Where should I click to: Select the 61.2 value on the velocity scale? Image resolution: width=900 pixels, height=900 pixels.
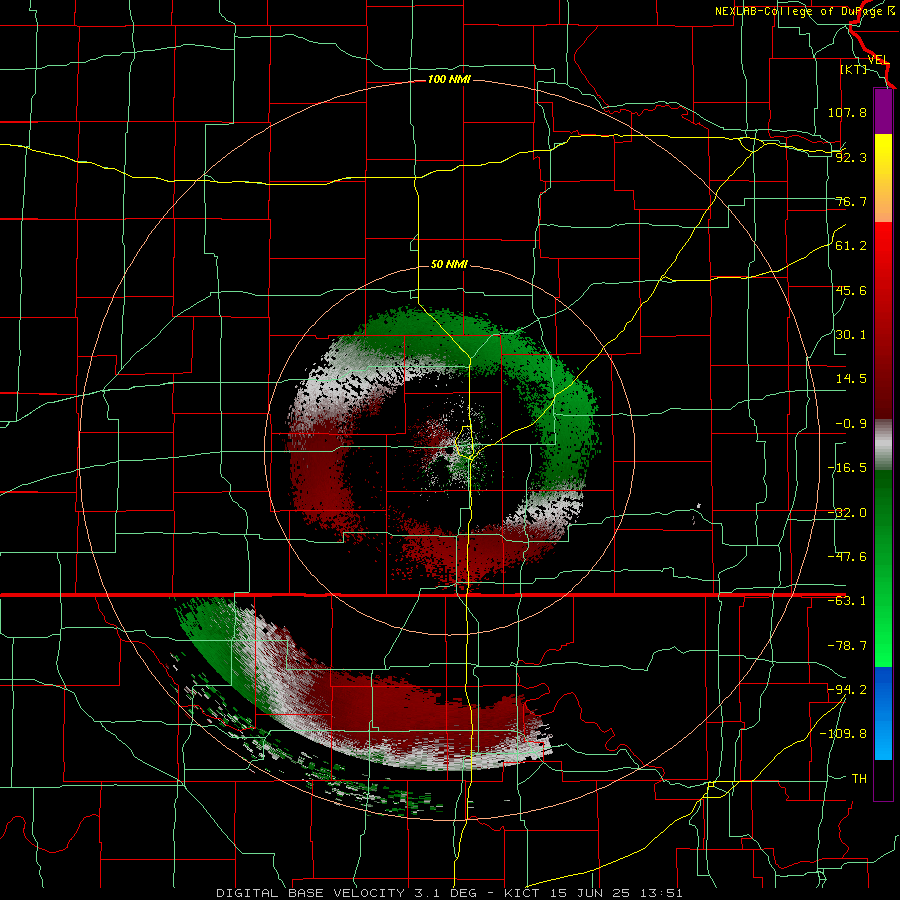[x=851, y=246]
